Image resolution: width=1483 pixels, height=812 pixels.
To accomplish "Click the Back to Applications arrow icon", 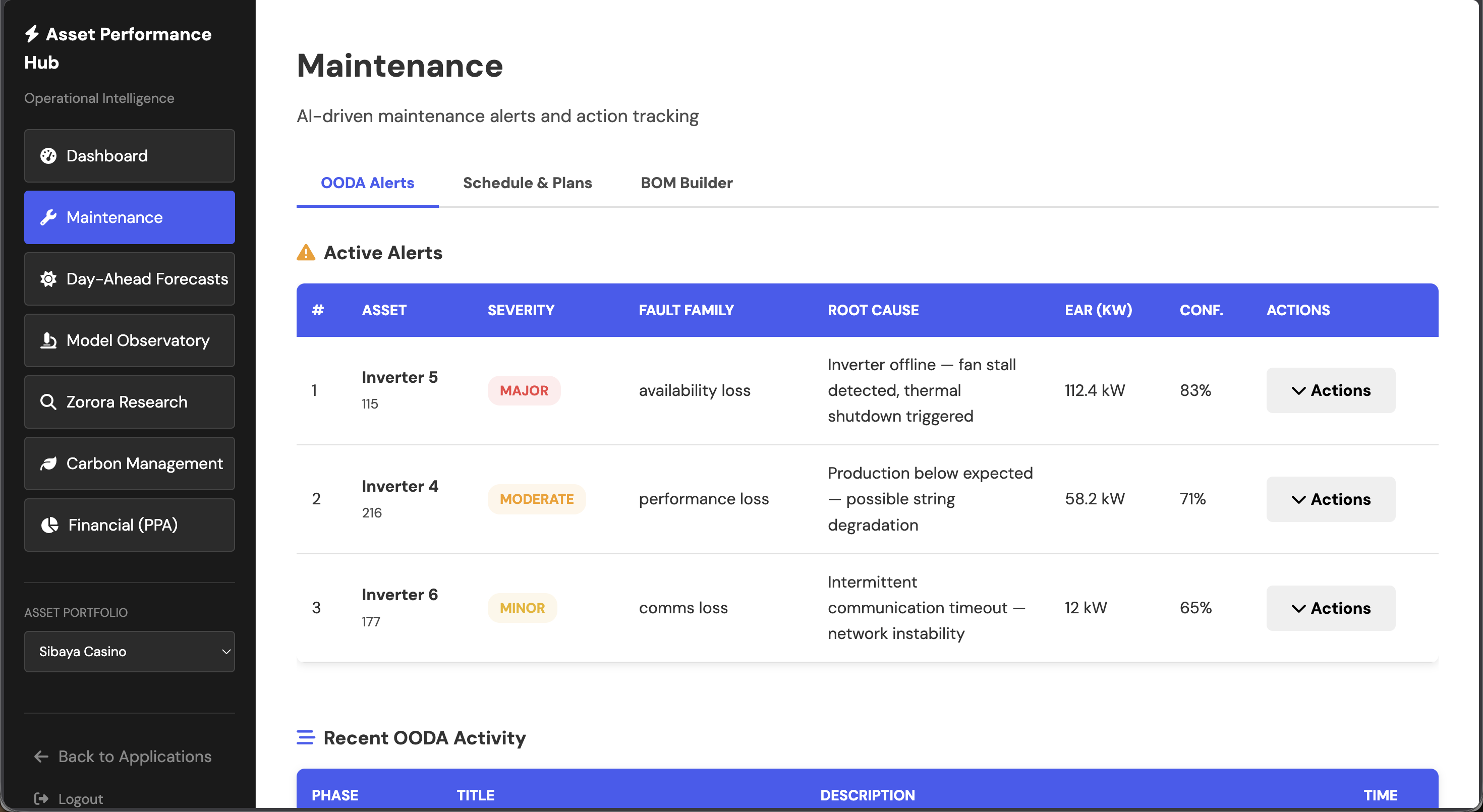I will 40,756.
